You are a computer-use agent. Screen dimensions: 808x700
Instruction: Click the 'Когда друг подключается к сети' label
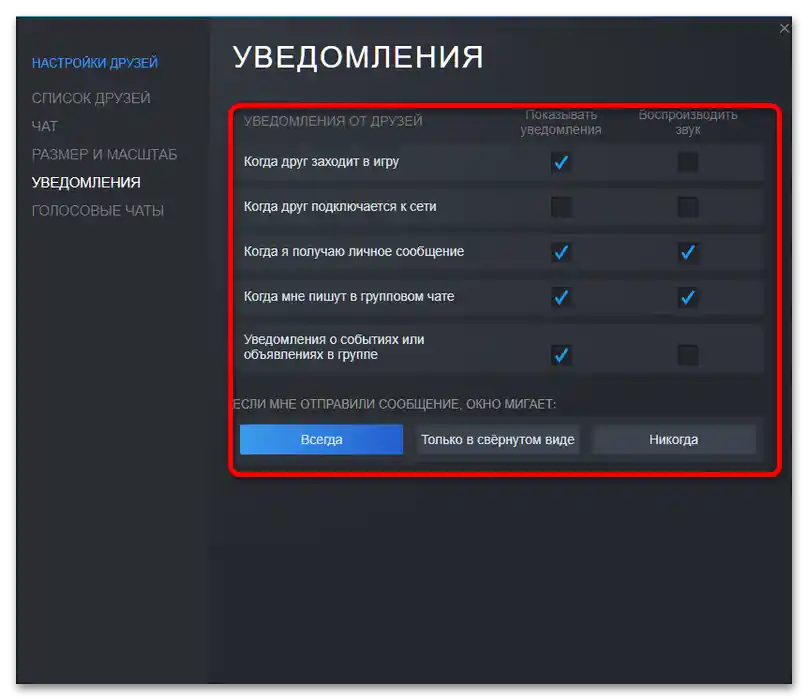point(340,206)
